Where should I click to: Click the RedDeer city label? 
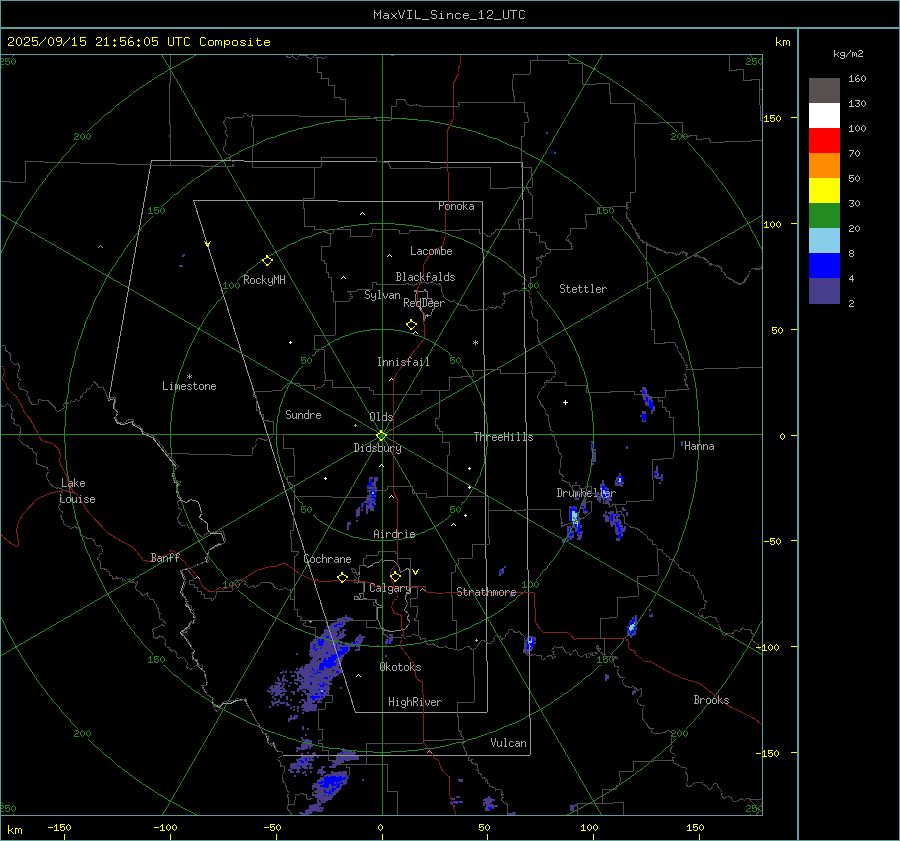[424, 303]
